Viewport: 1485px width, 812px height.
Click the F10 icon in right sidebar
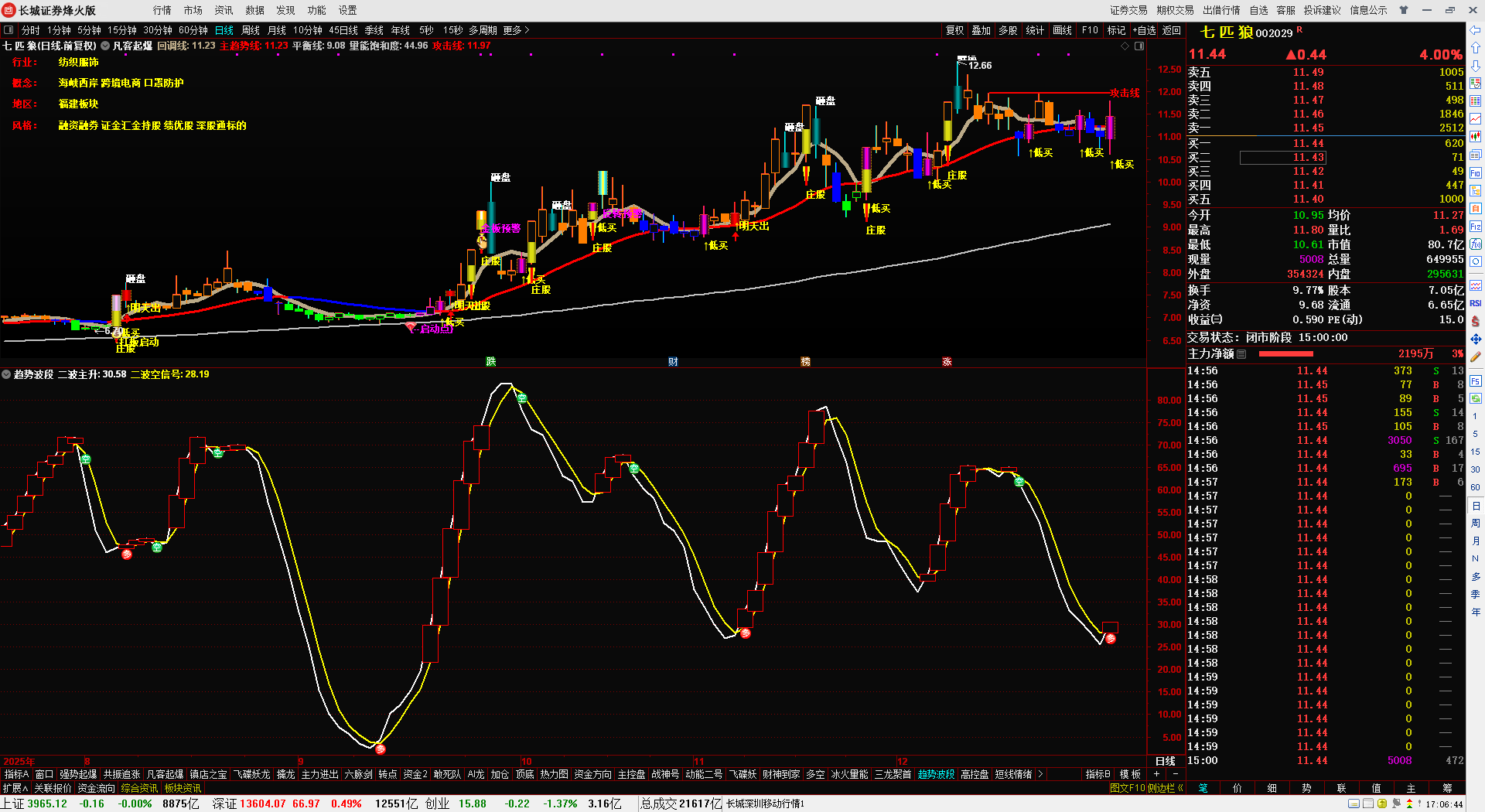pyautogui.click(x=1476, y=172)
